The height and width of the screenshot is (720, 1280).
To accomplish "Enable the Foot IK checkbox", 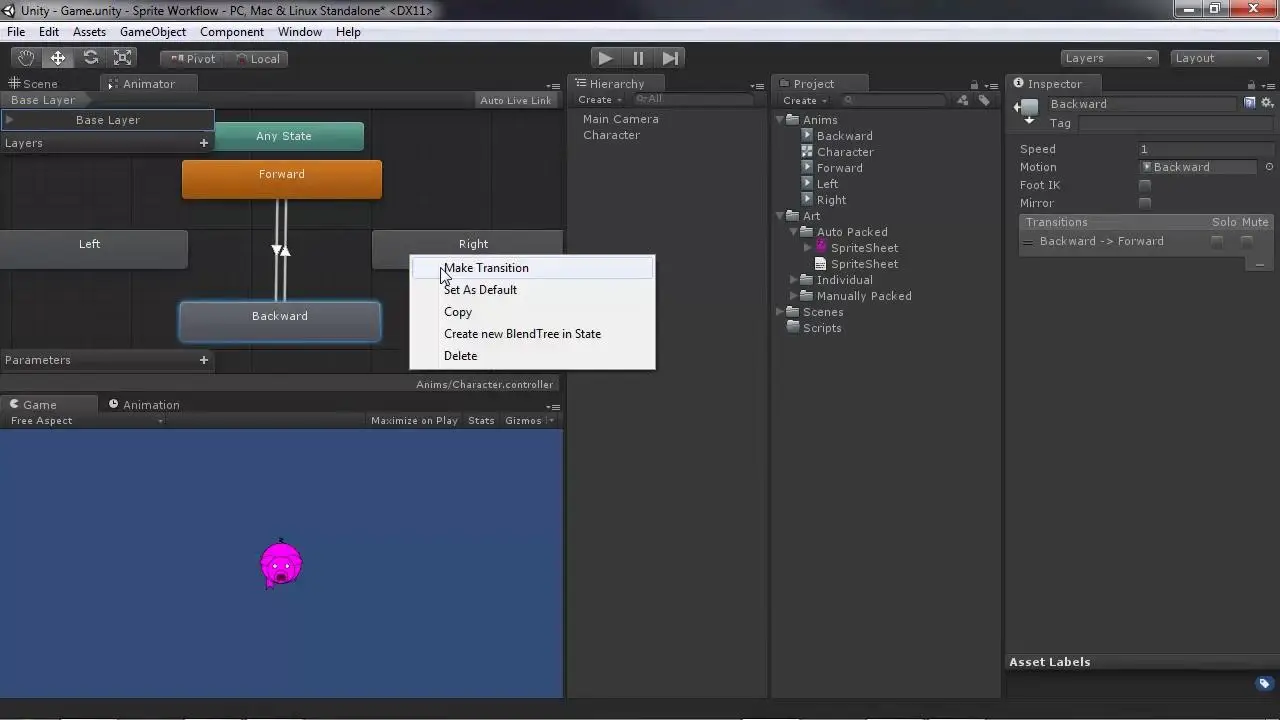I will 1145,185.
